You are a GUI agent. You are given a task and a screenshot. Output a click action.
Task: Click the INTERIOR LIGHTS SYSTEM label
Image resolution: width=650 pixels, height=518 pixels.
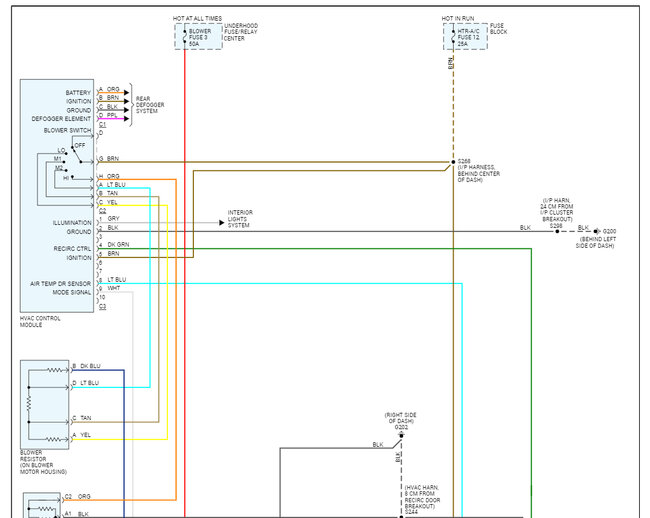240,219
